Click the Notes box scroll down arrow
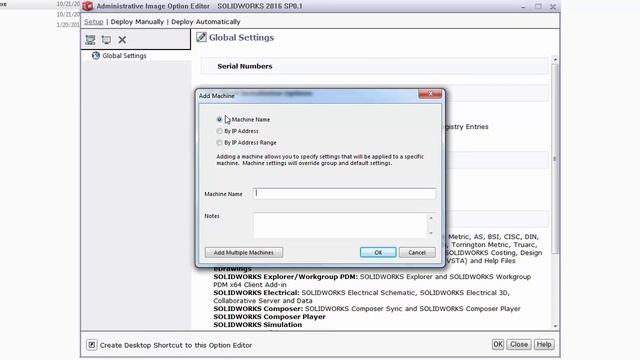Screen dimensions: 640x360 click(x=431, y=233)
